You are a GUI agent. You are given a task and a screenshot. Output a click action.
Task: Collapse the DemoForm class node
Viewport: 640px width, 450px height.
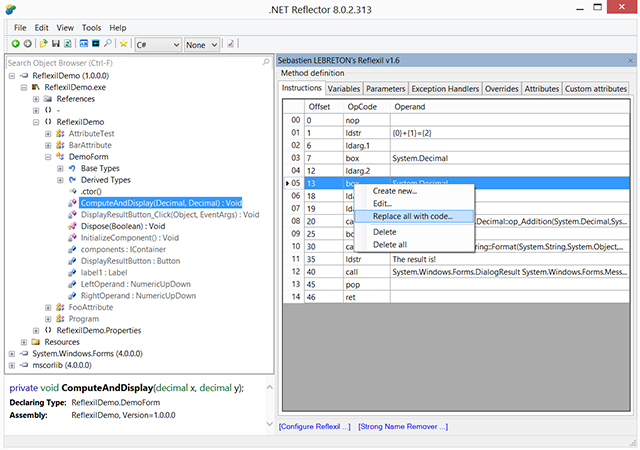(x=48, y=157)
